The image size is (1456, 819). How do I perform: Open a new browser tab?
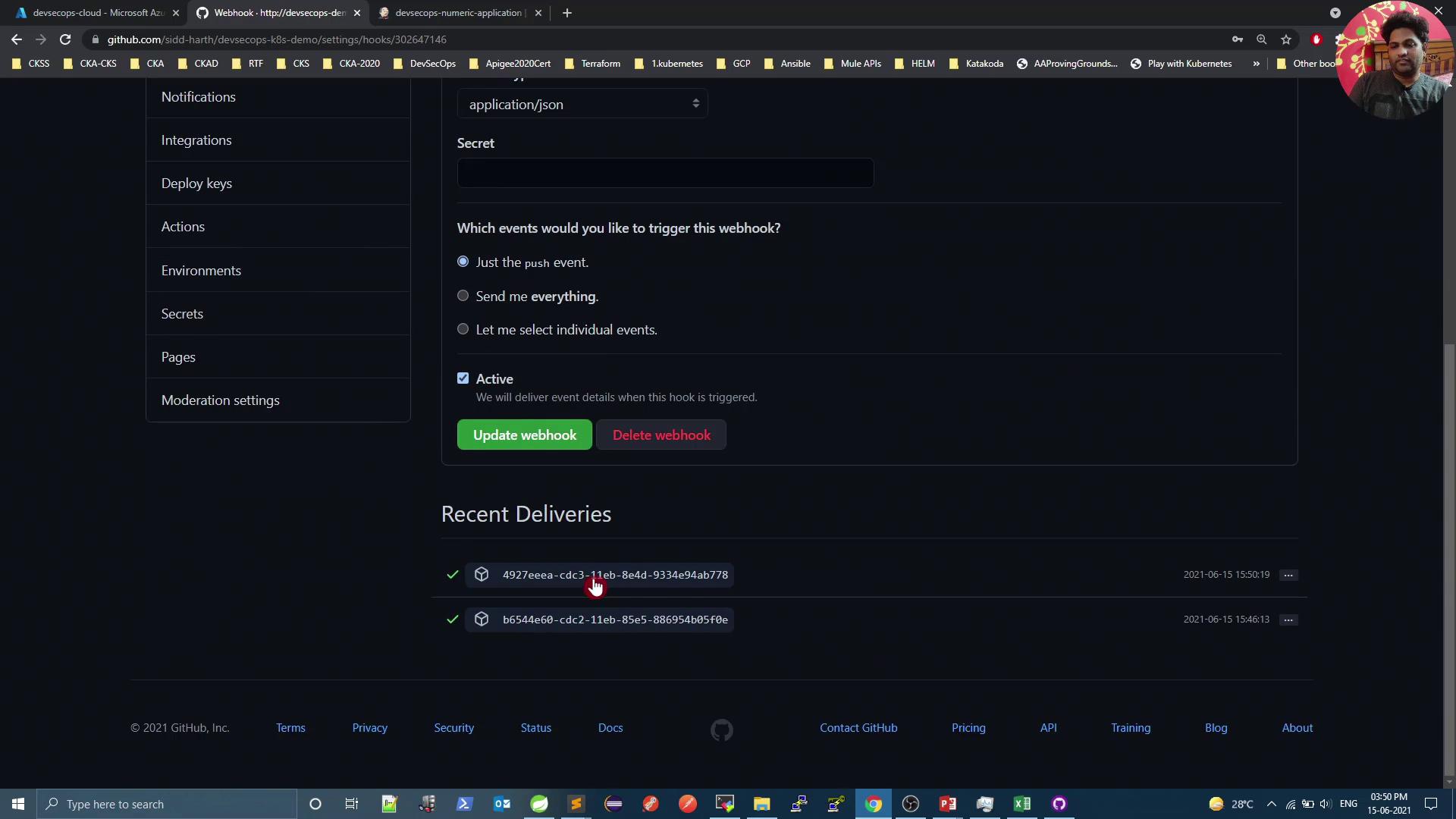(x=567, y=13)
